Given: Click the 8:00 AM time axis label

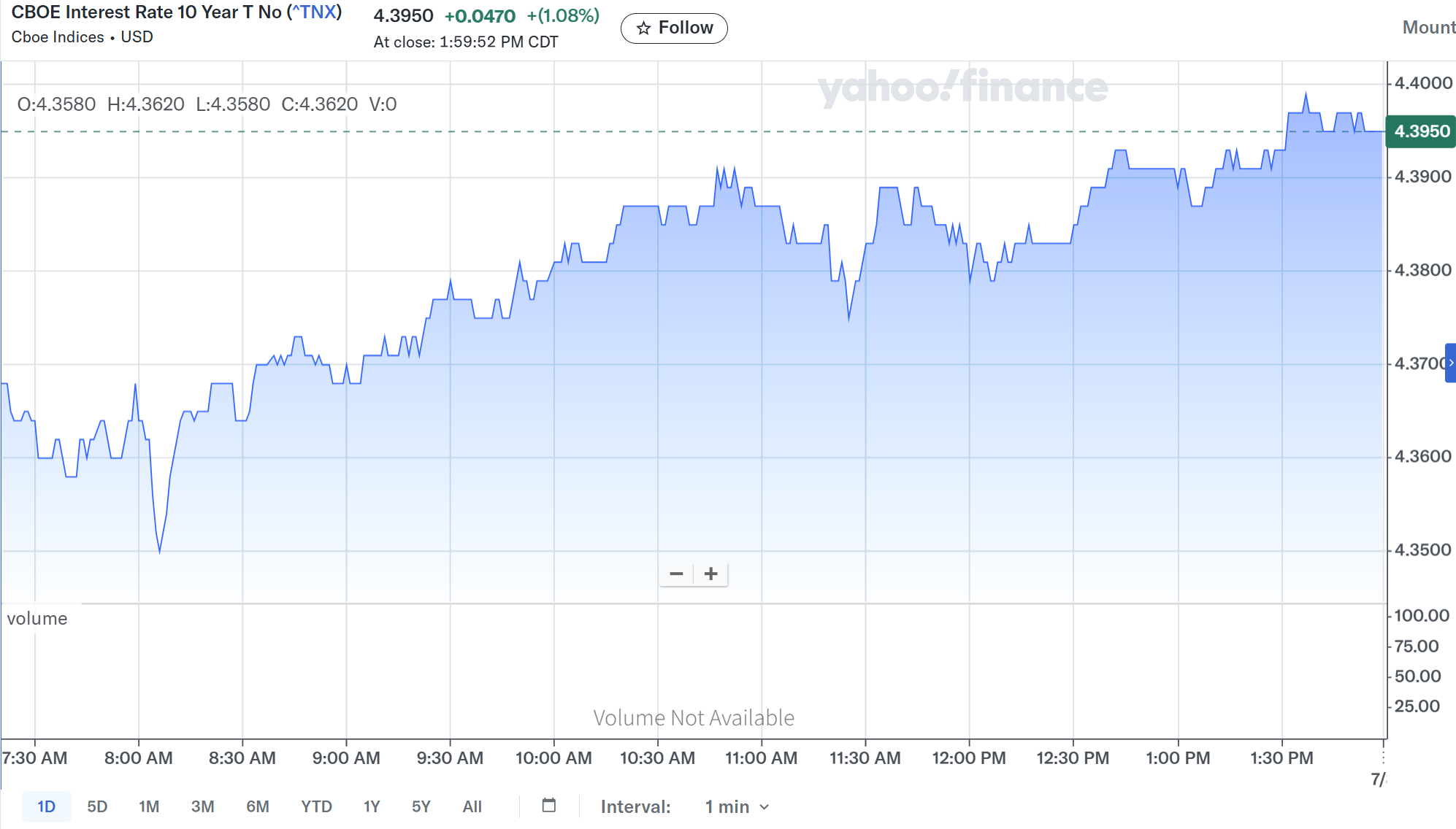Looking at the screenshot, I should 138,758.
